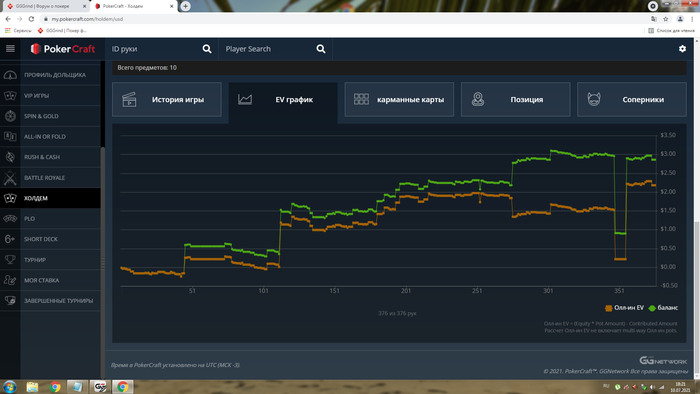The width and height of the screenshot is (700, 394).
Task: Toggle Олл-ин EV series in legend
Action: click(624, 308)
